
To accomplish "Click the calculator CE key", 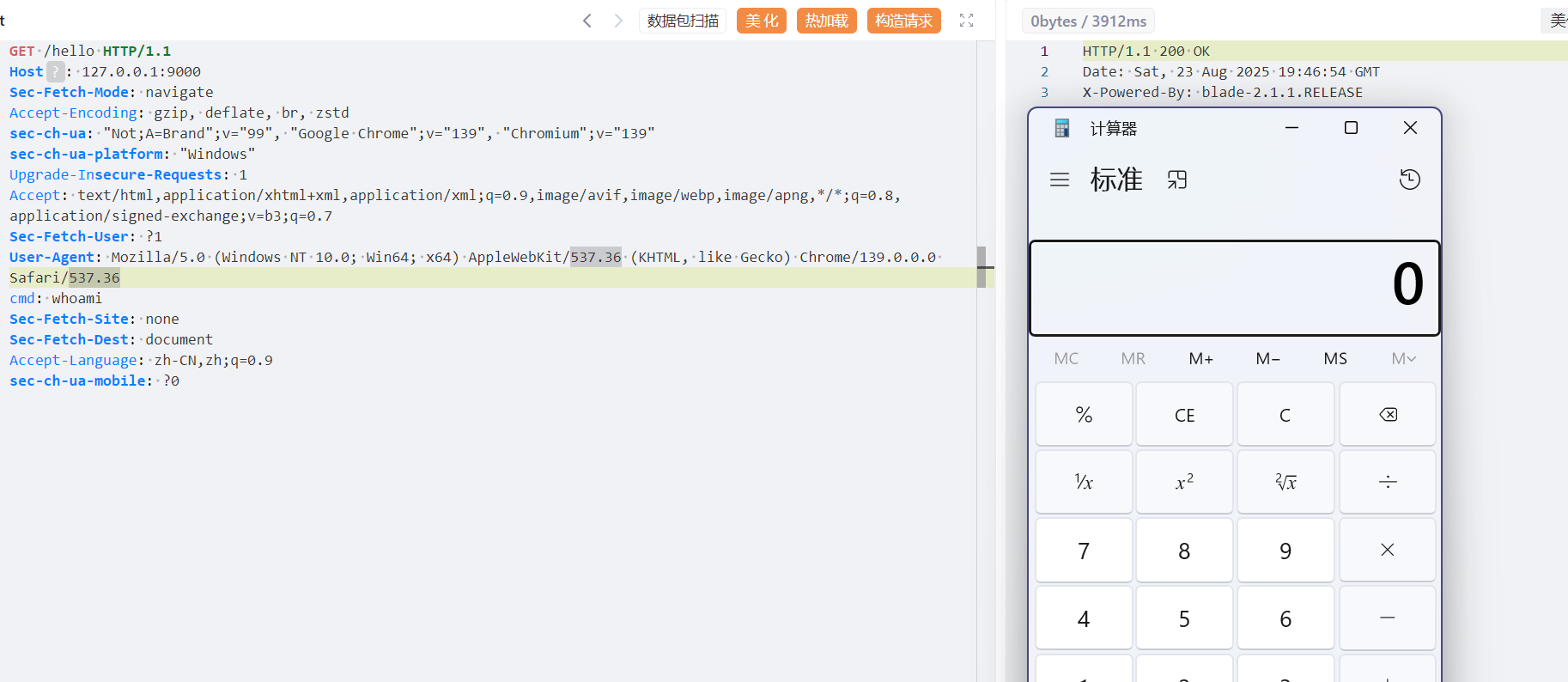I will point(1184,415).
